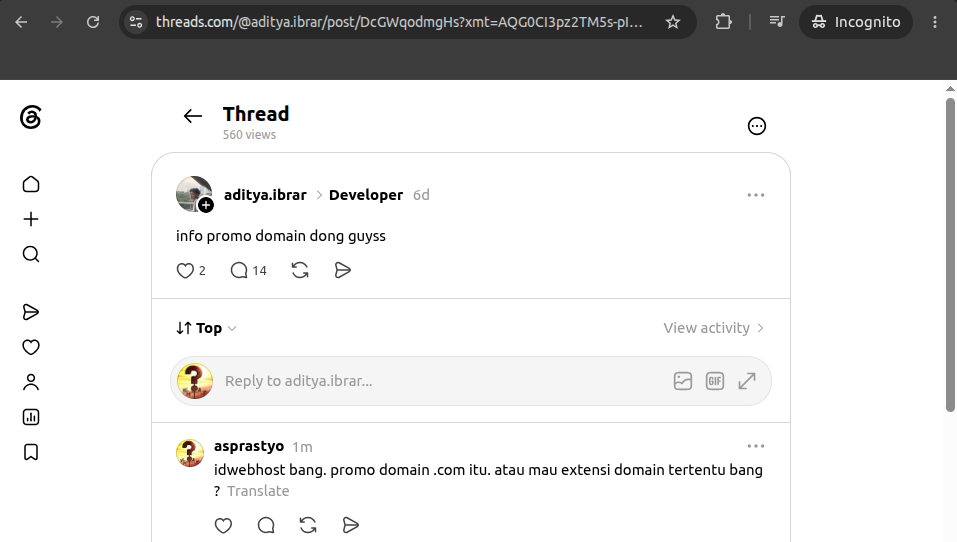Open asprastyo's profile name
957x542 pixels.
249,446
